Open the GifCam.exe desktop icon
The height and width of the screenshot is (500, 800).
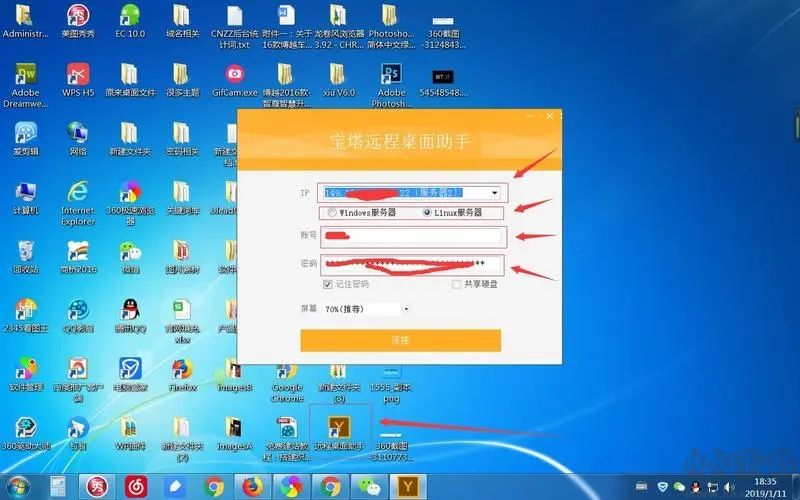(x=234, y=78)
